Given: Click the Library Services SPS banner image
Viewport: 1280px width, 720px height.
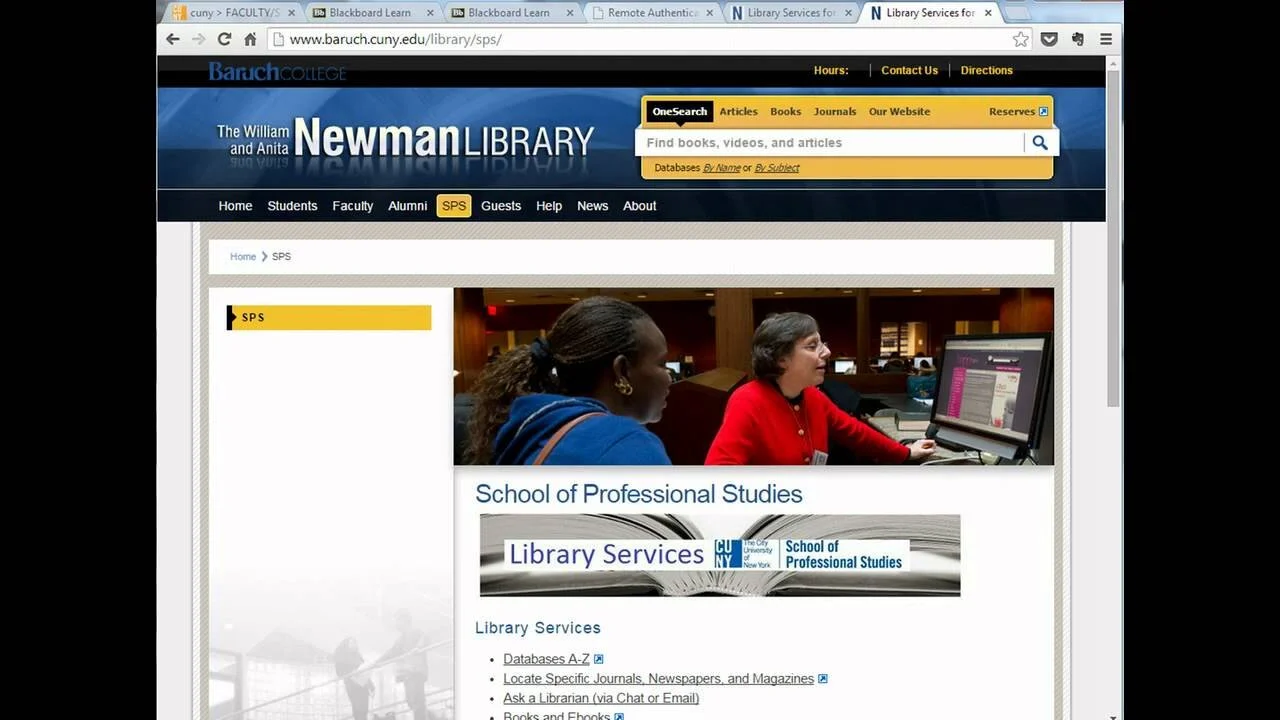Looking at the screenshot, I should tap(720, 555).
